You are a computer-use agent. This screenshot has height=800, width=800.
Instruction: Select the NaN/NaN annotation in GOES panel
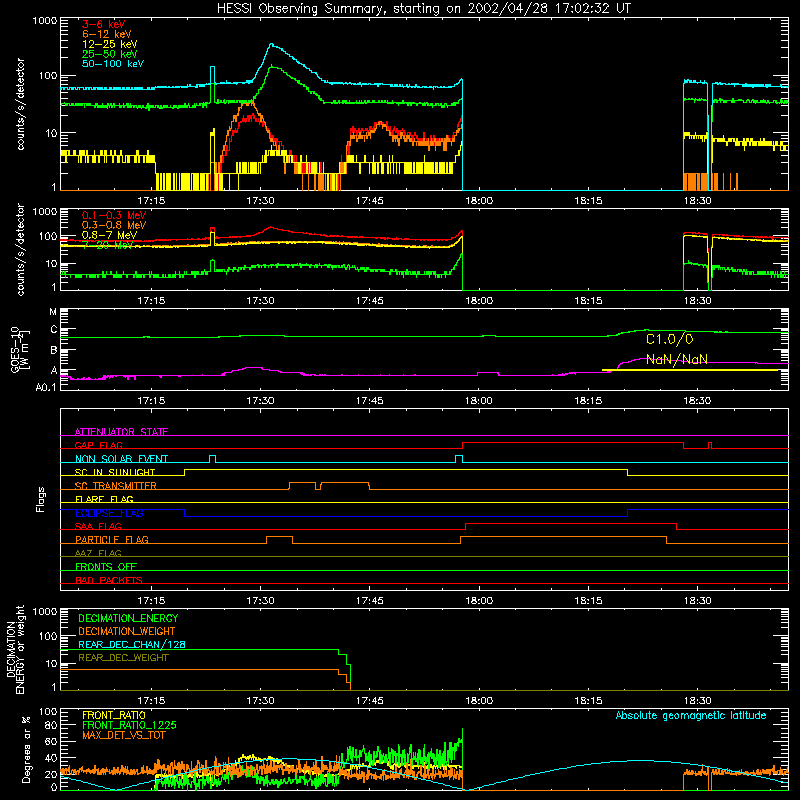pyautogui.click(x=677, y=359)
